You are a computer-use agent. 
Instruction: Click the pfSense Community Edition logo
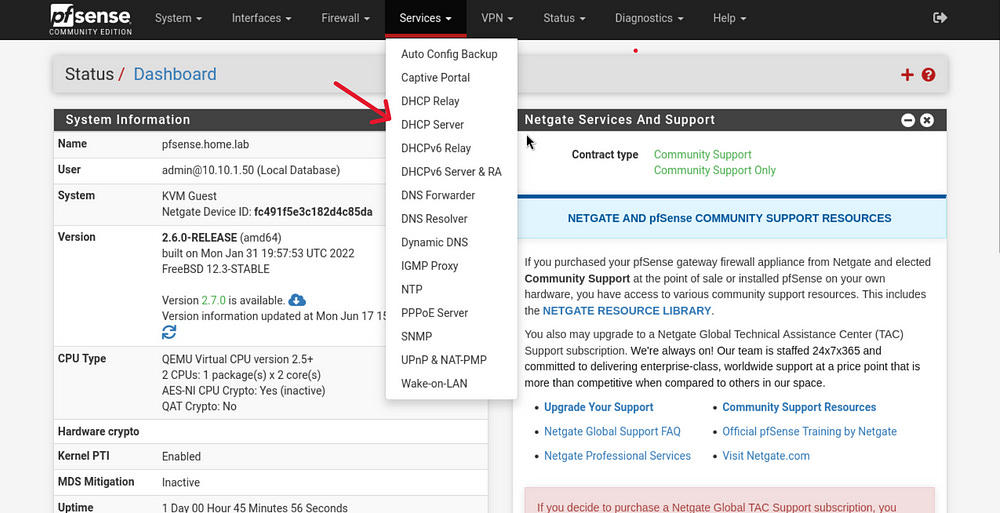point(91,19)
